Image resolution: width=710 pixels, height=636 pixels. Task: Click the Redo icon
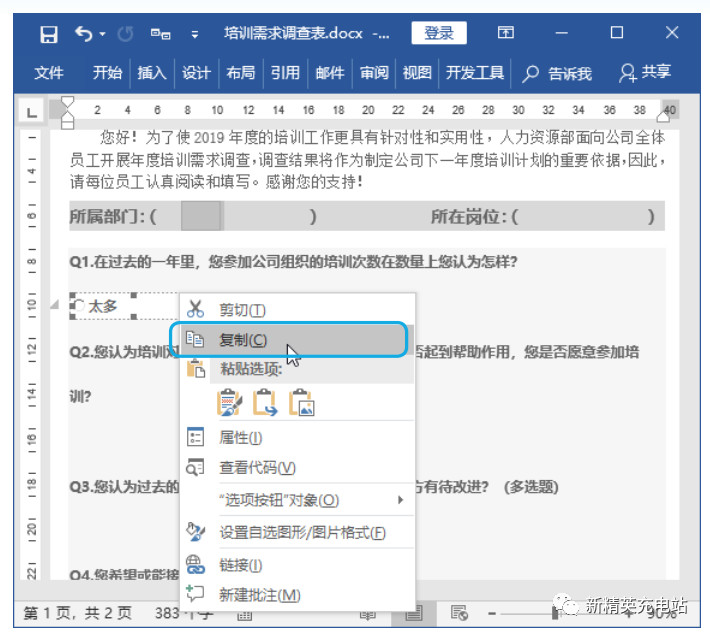click(x=125, y=34)
